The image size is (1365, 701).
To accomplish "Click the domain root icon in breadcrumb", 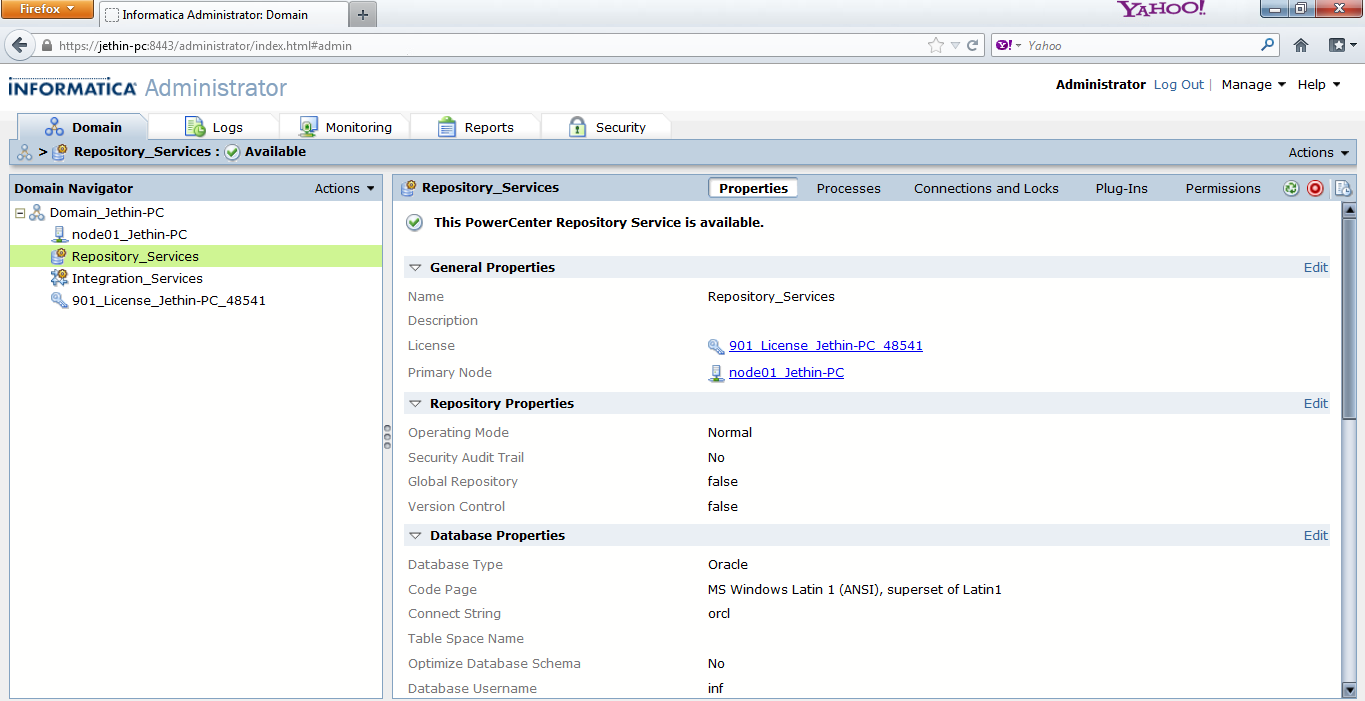I will click(25, 152).
